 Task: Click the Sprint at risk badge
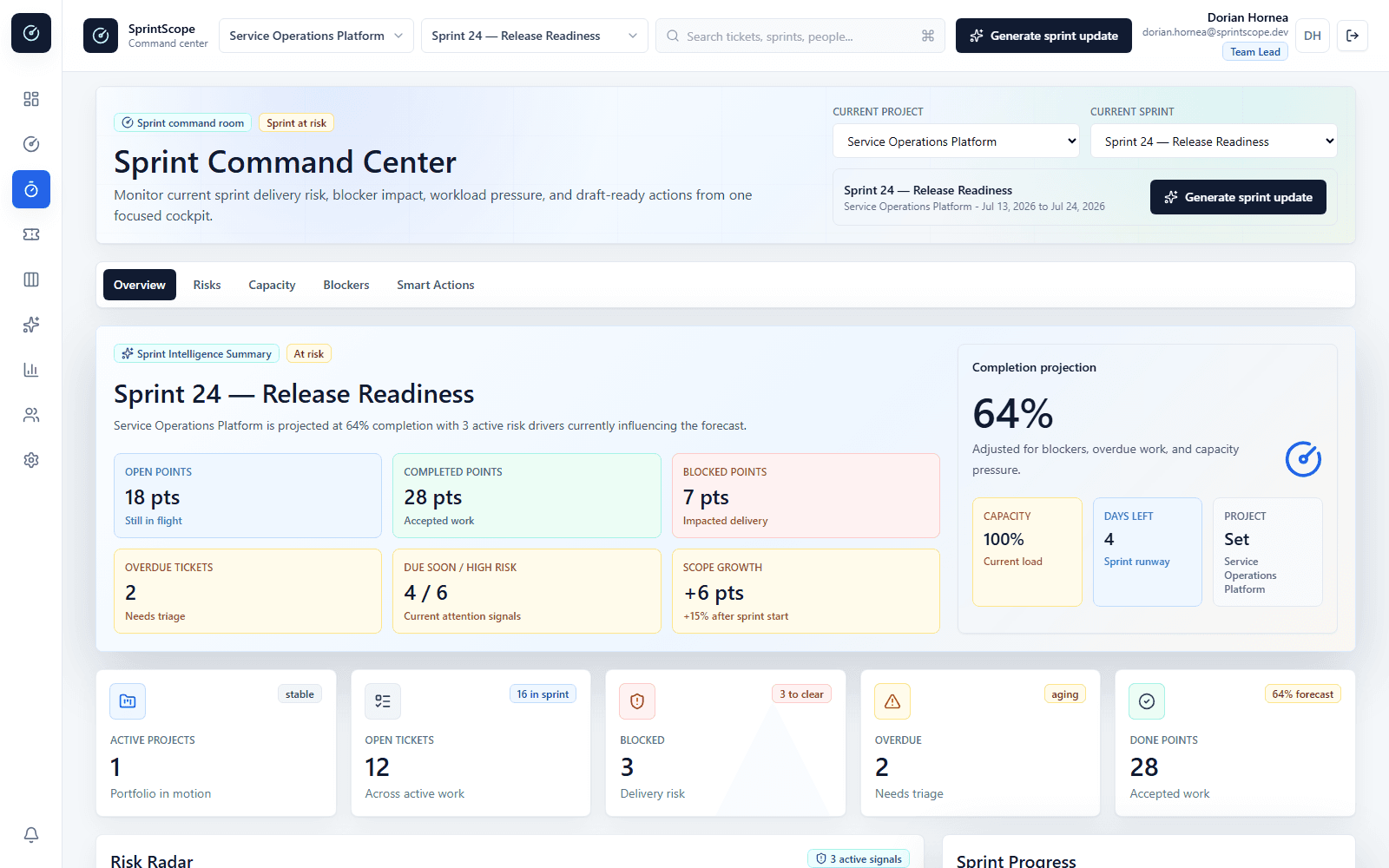[x=296, y=123]
